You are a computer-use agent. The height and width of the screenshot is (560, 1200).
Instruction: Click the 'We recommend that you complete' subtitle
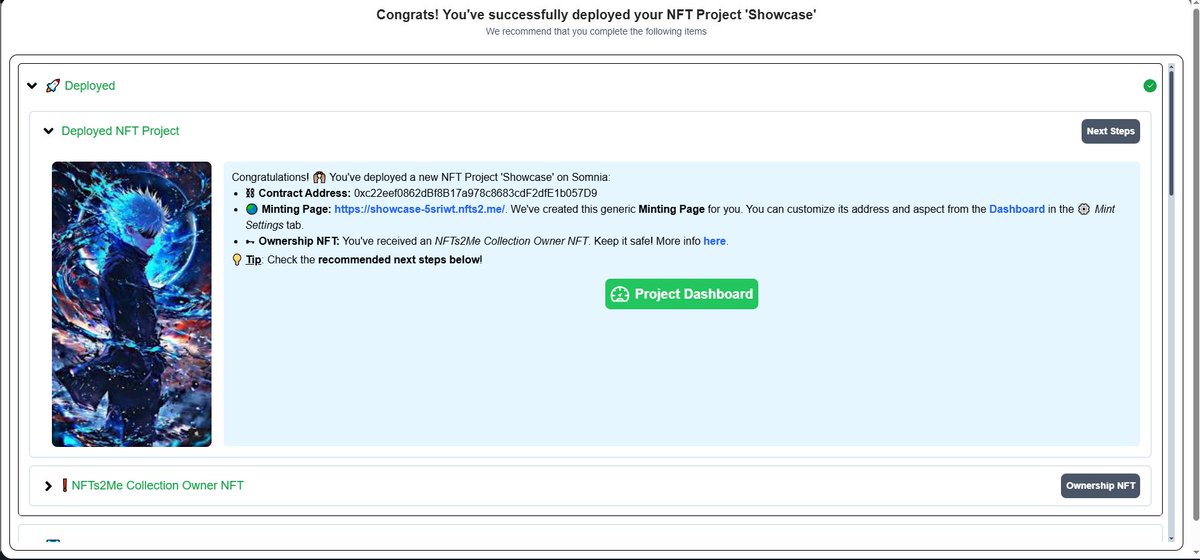(x=596, y=32)
